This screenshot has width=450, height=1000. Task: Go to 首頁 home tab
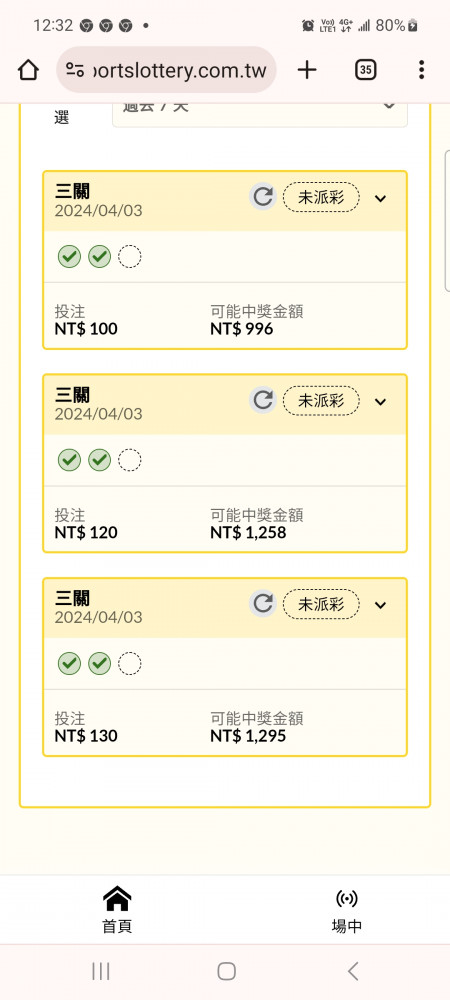(117, 910)
